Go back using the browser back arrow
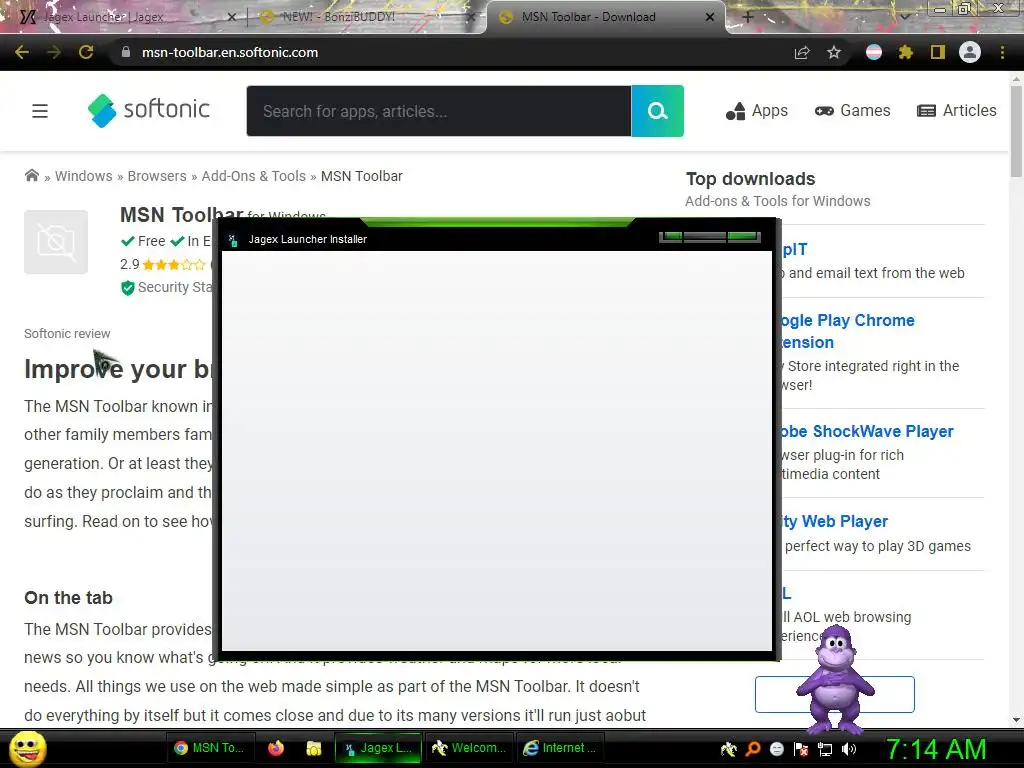 22,52
